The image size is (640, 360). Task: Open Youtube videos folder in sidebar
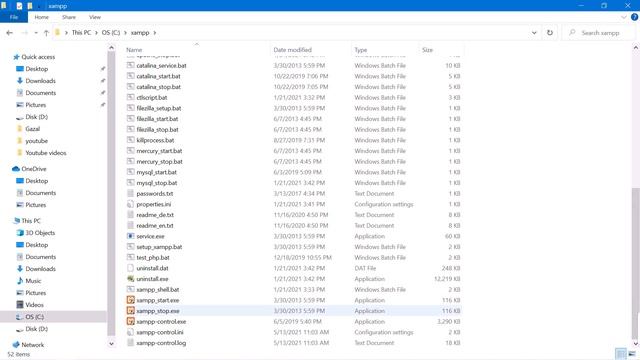(x=46, y=153)
